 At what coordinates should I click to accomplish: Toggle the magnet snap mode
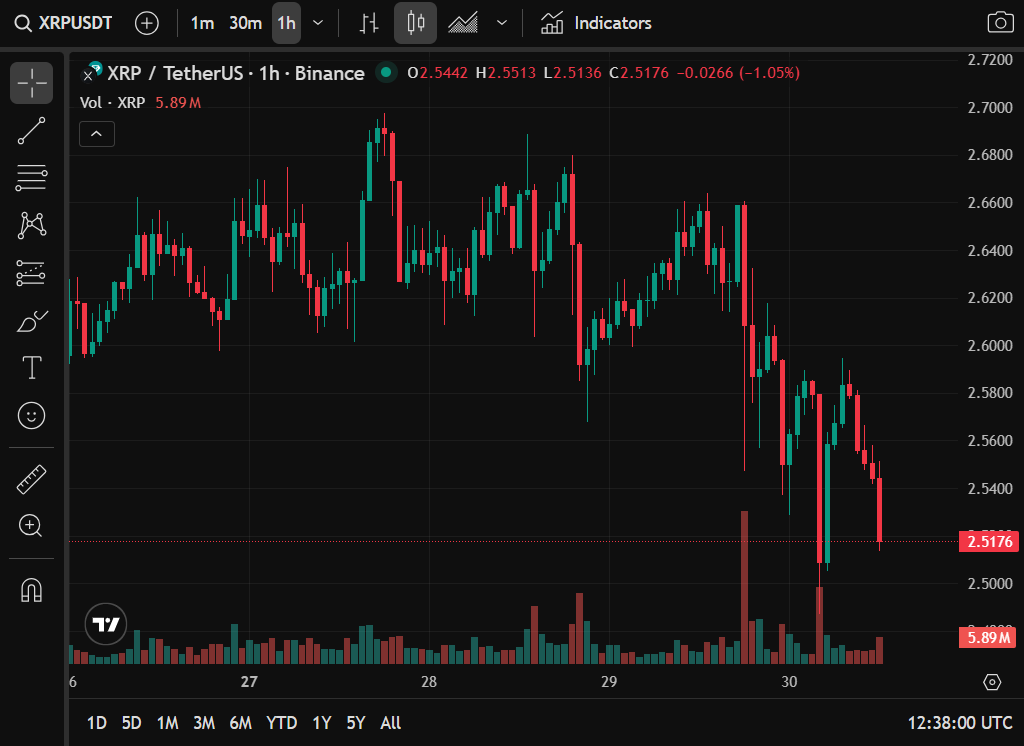(x=31, y=590)
